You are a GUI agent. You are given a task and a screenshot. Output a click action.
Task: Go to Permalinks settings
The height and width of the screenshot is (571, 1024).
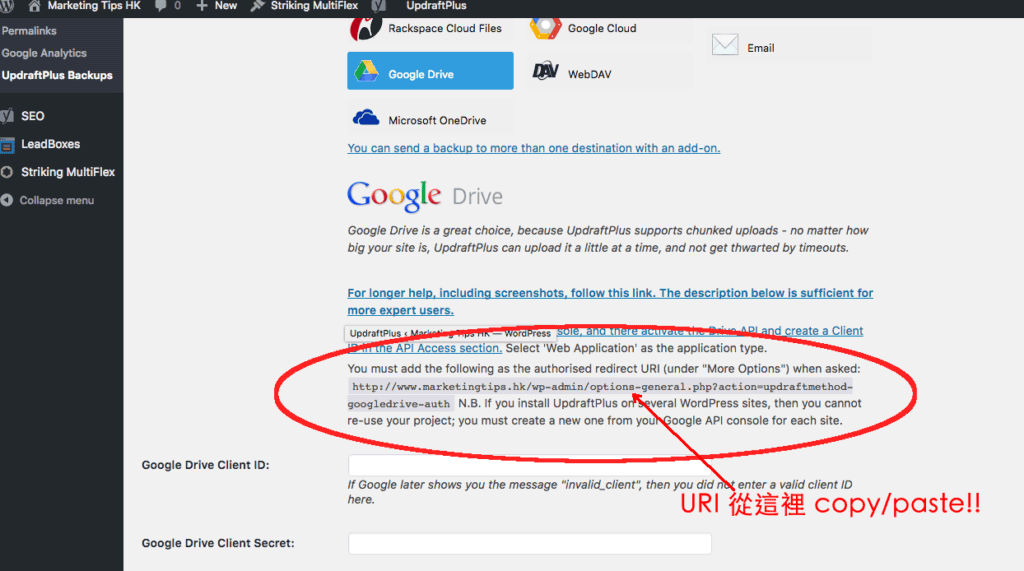(x=29, y=31)
